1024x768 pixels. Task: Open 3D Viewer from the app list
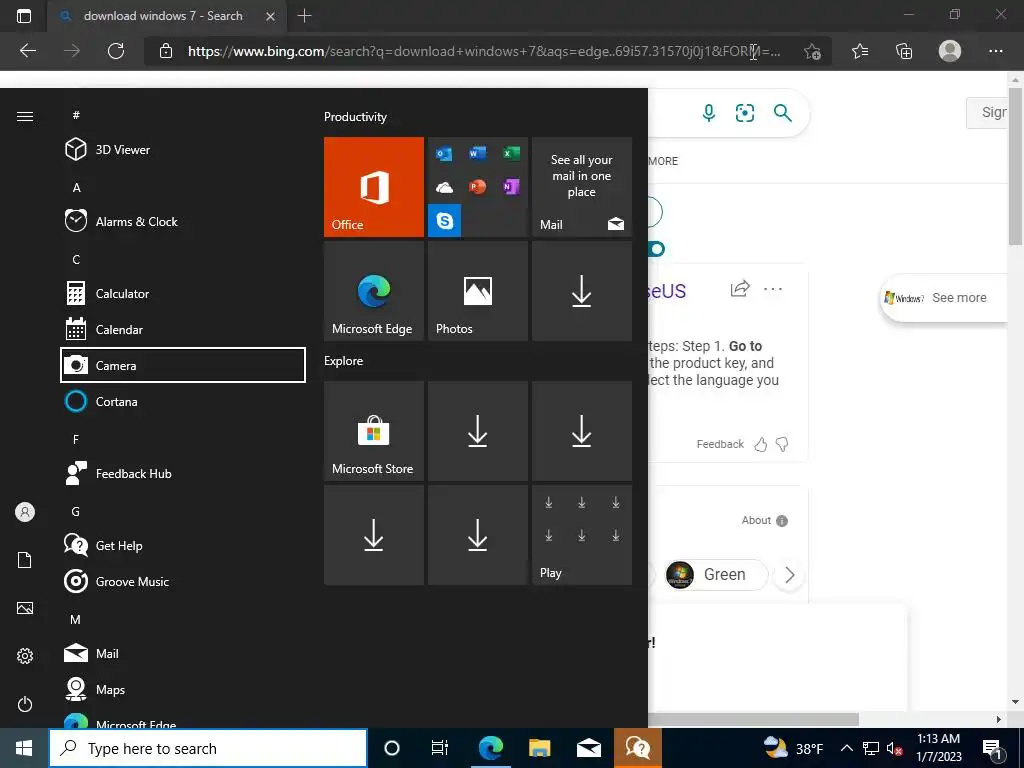click(183, 150)
